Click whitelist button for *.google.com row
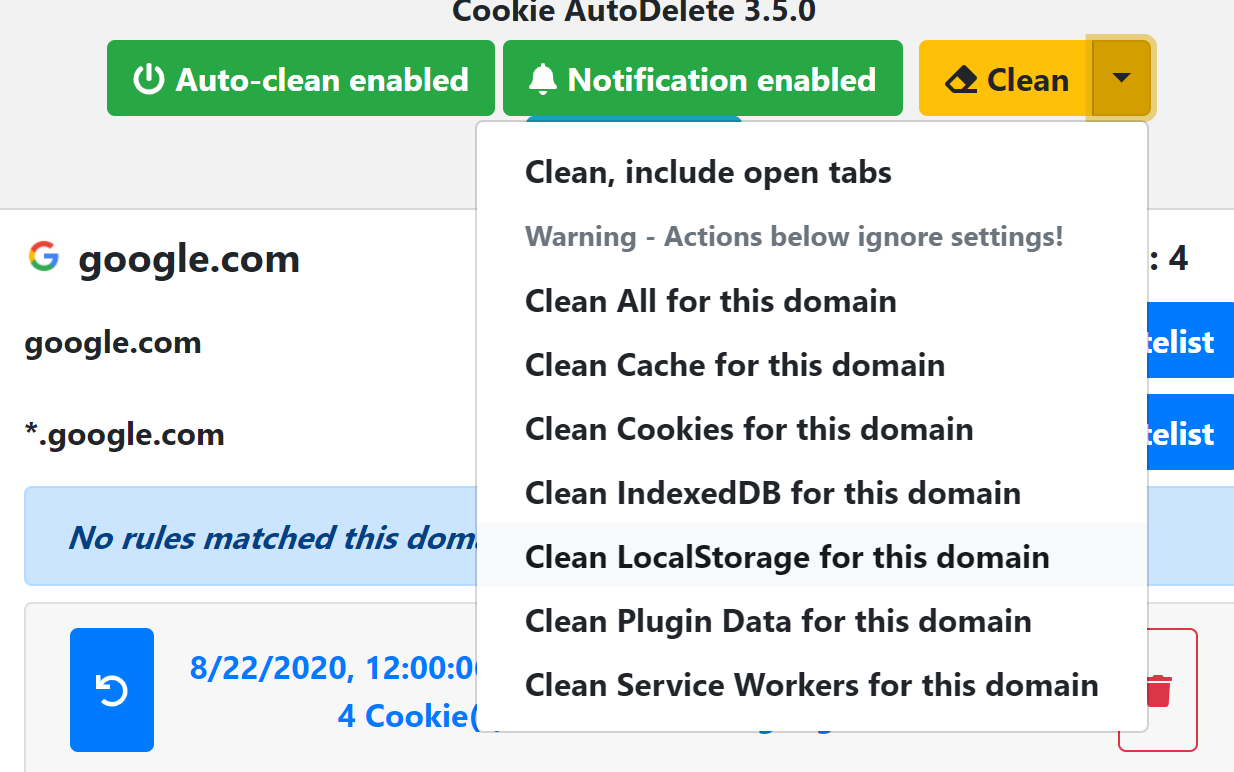The height and width of the screenshot is (772, 1234). 1190,434
